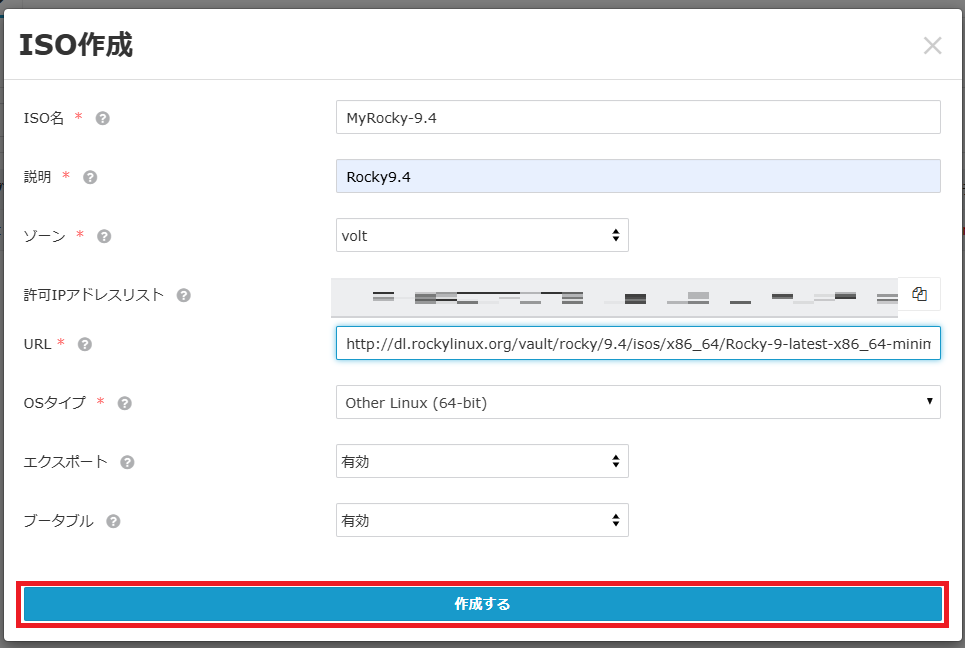Screen dimensions: 965x648
Task: Click help icon next to ISO名
Action: pos(102,118)
